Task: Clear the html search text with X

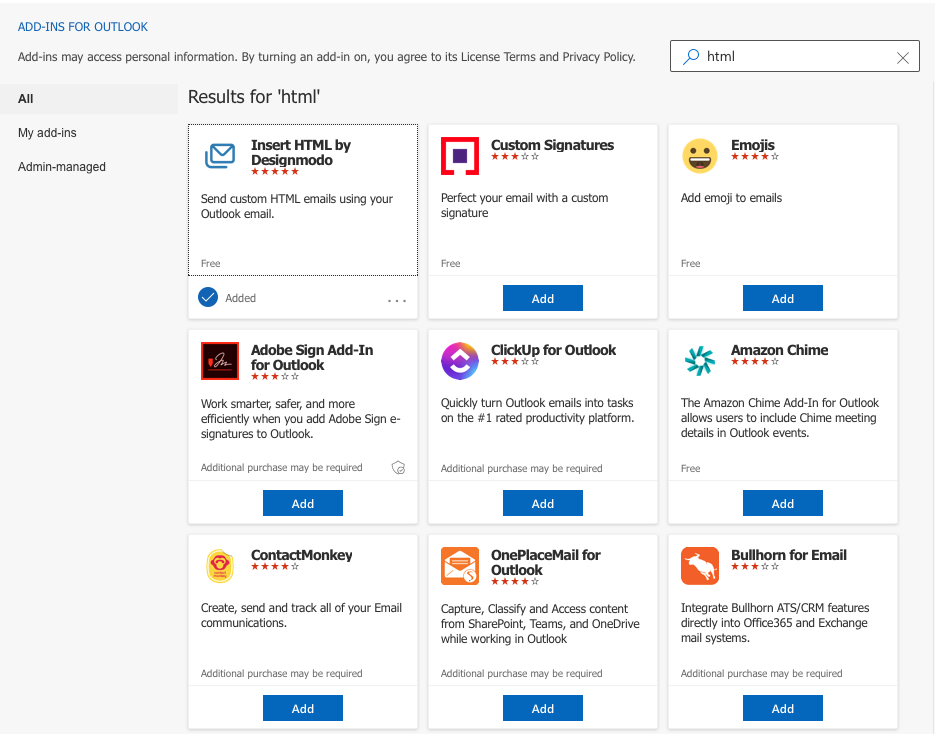Action: (x=903, y=57)
